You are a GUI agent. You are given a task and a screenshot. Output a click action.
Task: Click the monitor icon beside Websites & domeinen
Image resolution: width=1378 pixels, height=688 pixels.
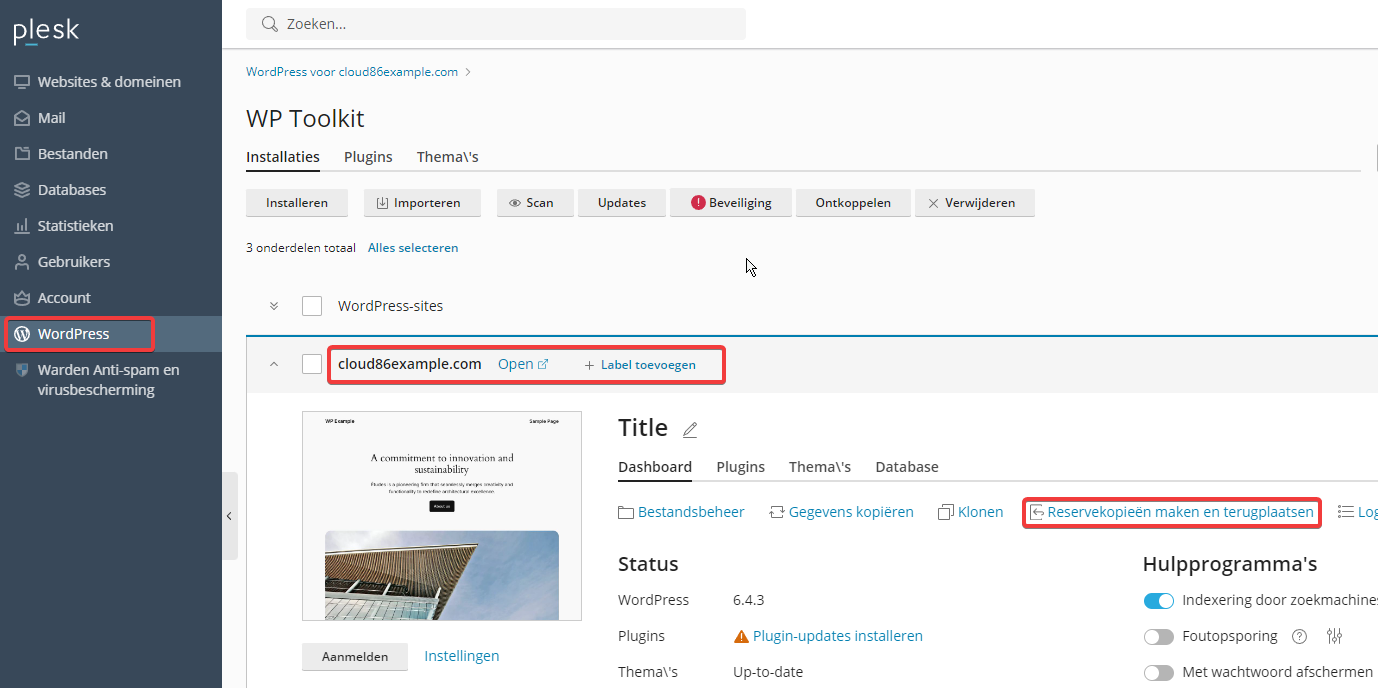(22, 82)
